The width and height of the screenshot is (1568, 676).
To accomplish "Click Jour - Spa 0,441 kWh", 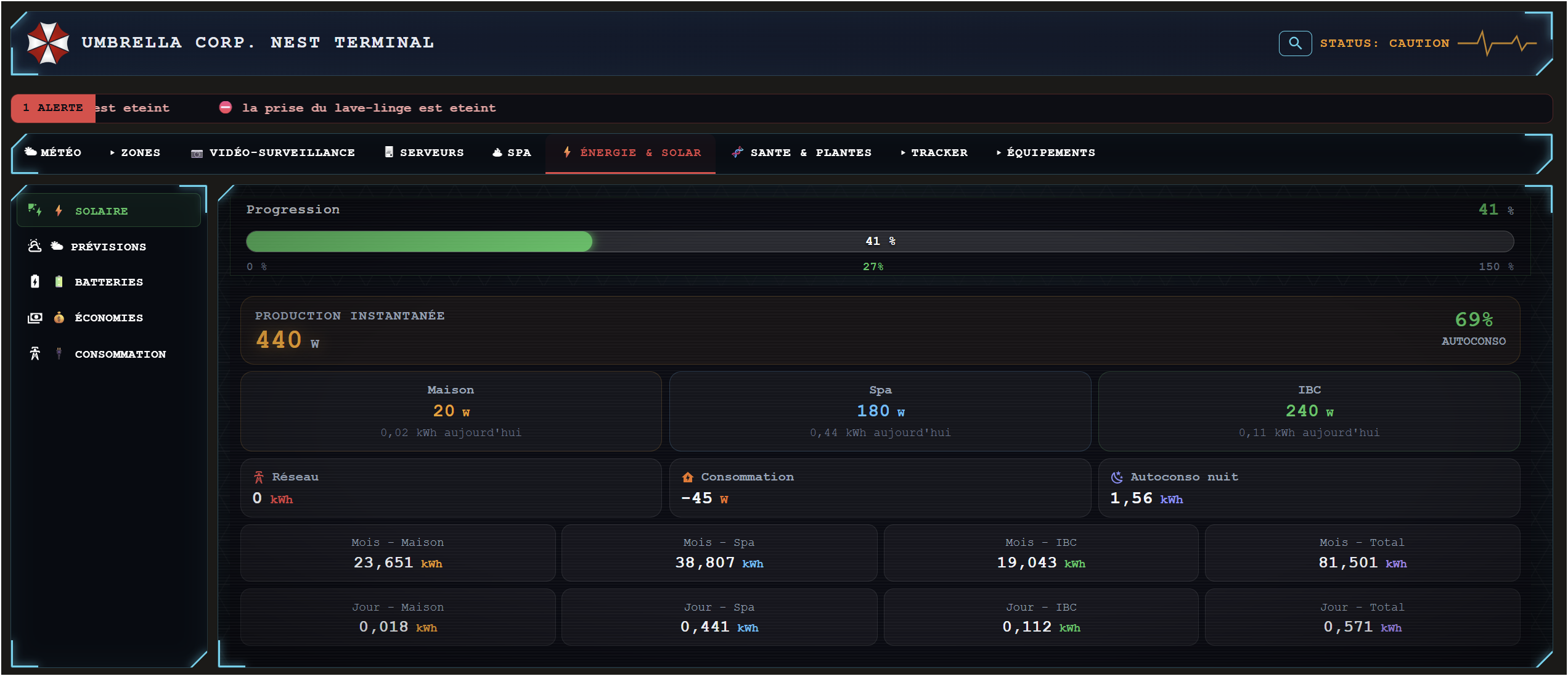I will point(719,617).
